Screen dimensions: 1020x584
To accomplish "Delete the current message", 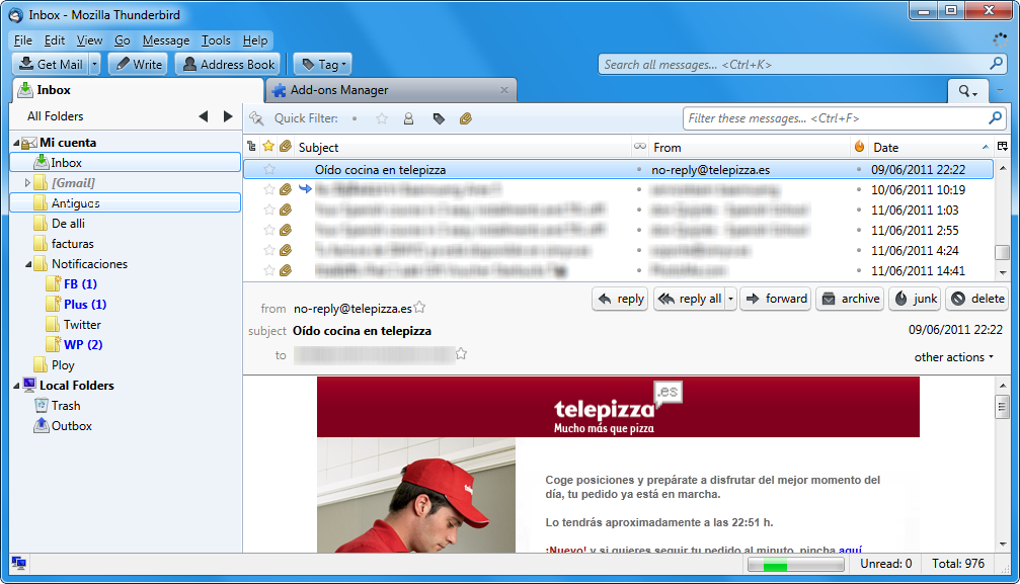I will click(976, 299).
